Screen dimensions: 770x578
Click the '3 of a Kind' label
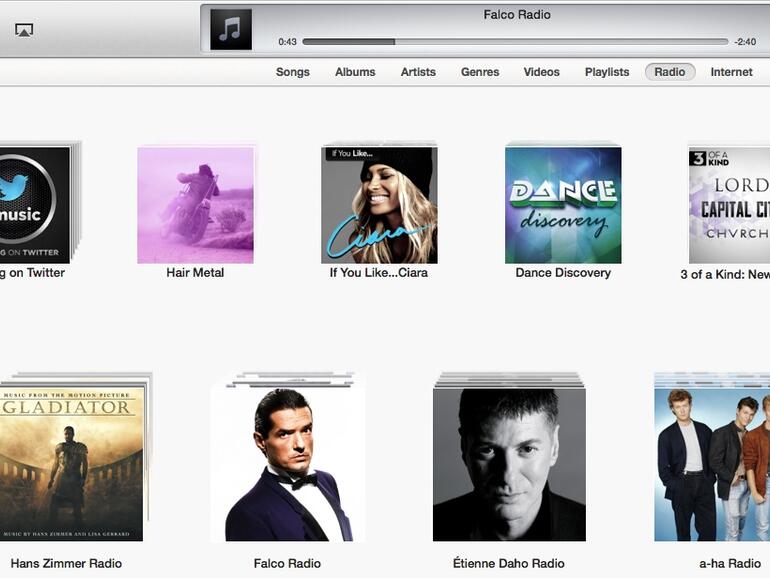725,274
